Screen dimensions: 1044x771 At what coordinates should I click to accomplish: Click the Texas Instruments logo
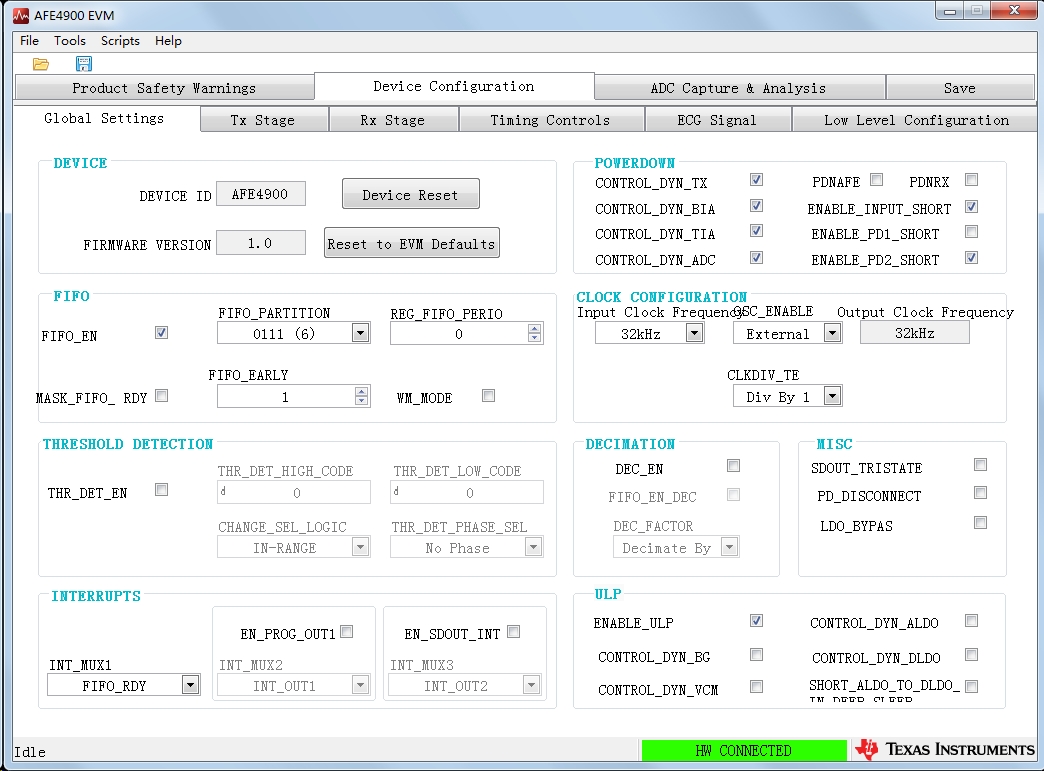coord(944,750)
